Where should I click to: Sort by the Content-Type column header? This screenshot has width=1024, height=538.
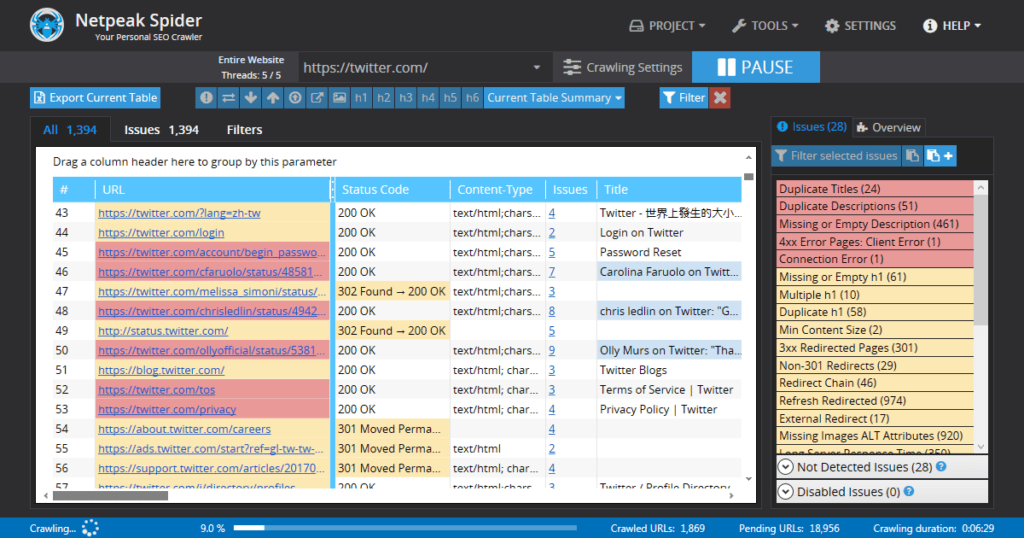tap(497, 189)
